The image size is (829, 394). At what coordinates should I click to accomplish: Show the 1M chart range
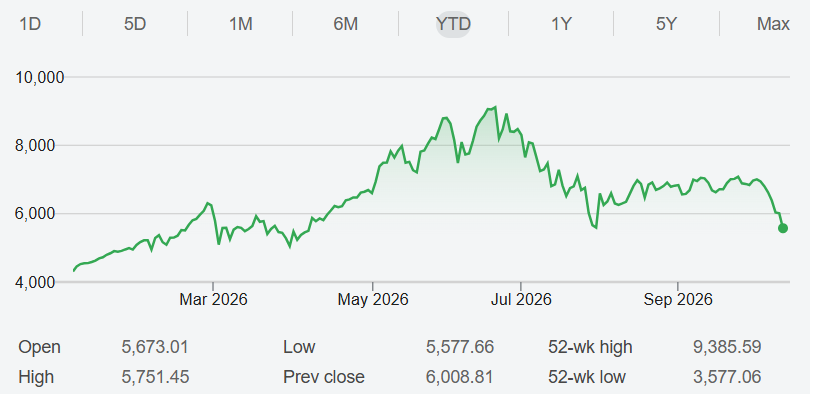[241, 24]
